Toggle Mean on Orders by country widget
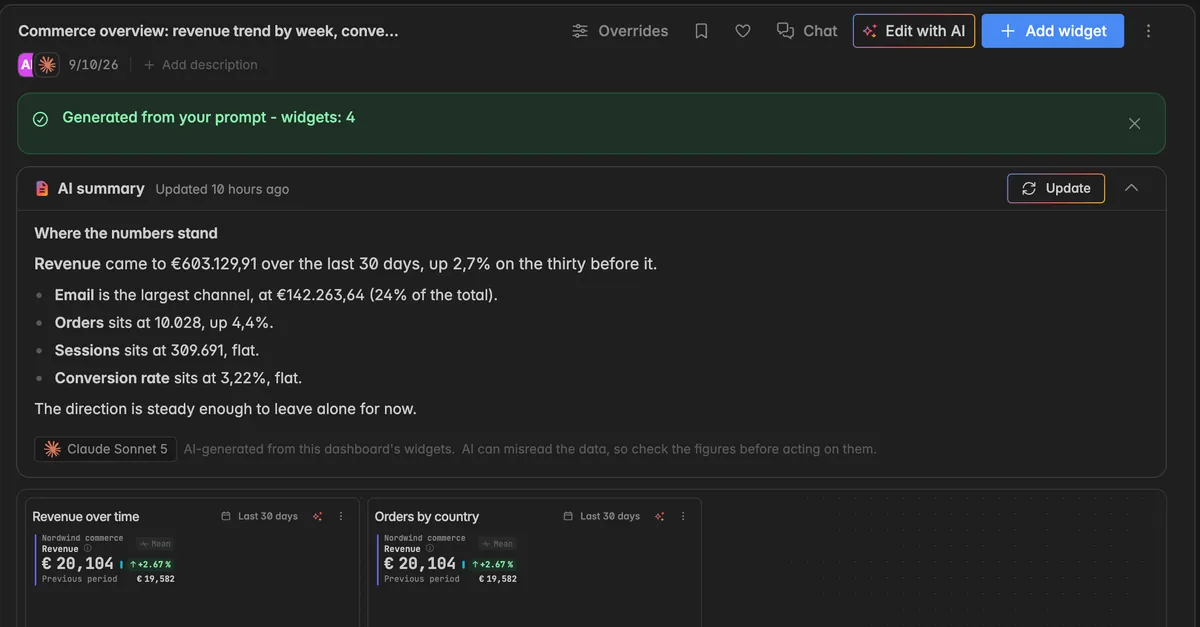 [x=497, y=544]
